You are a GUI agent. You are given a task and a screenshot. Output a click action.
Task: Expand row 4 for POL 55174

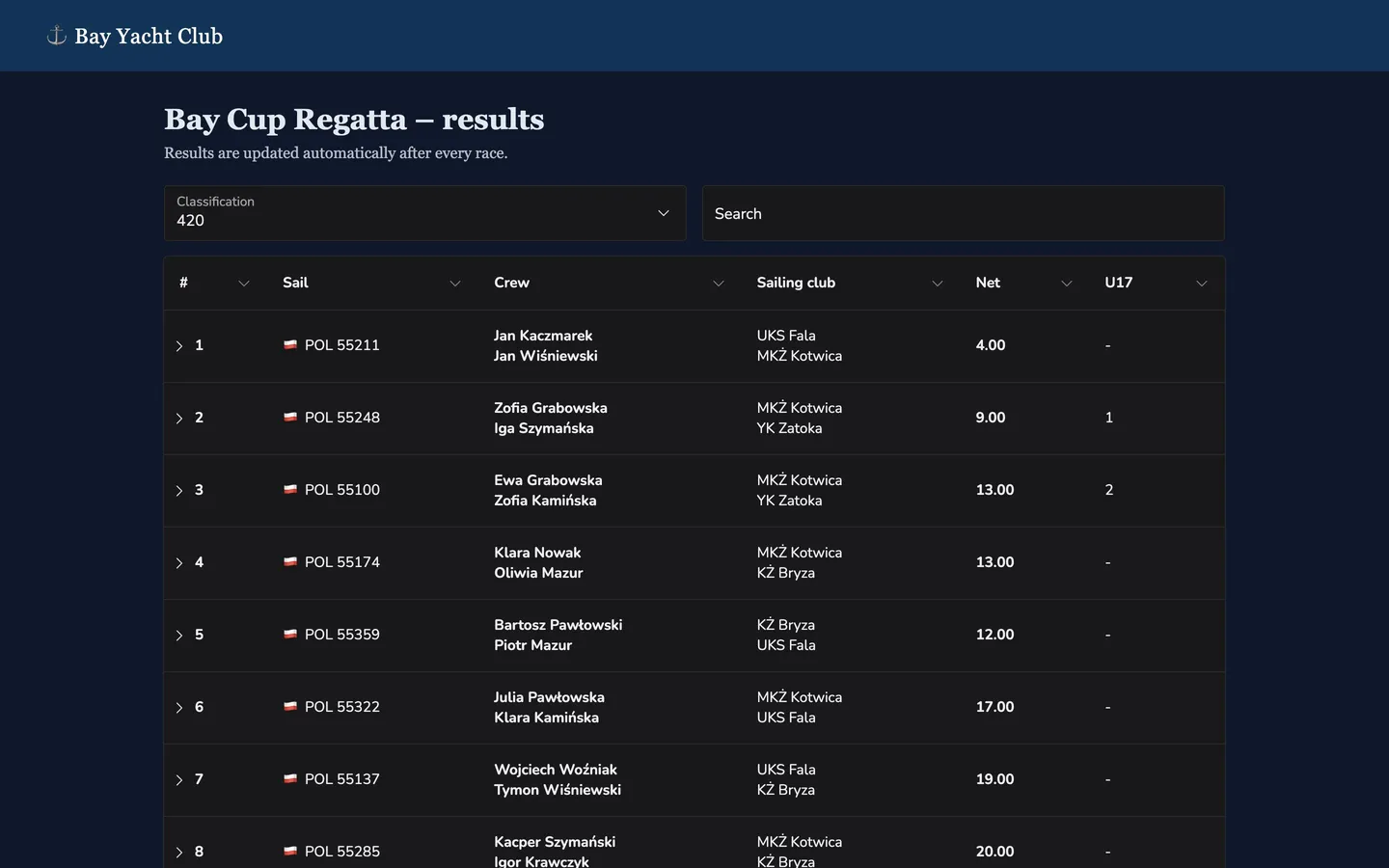(x=179, y=562)
